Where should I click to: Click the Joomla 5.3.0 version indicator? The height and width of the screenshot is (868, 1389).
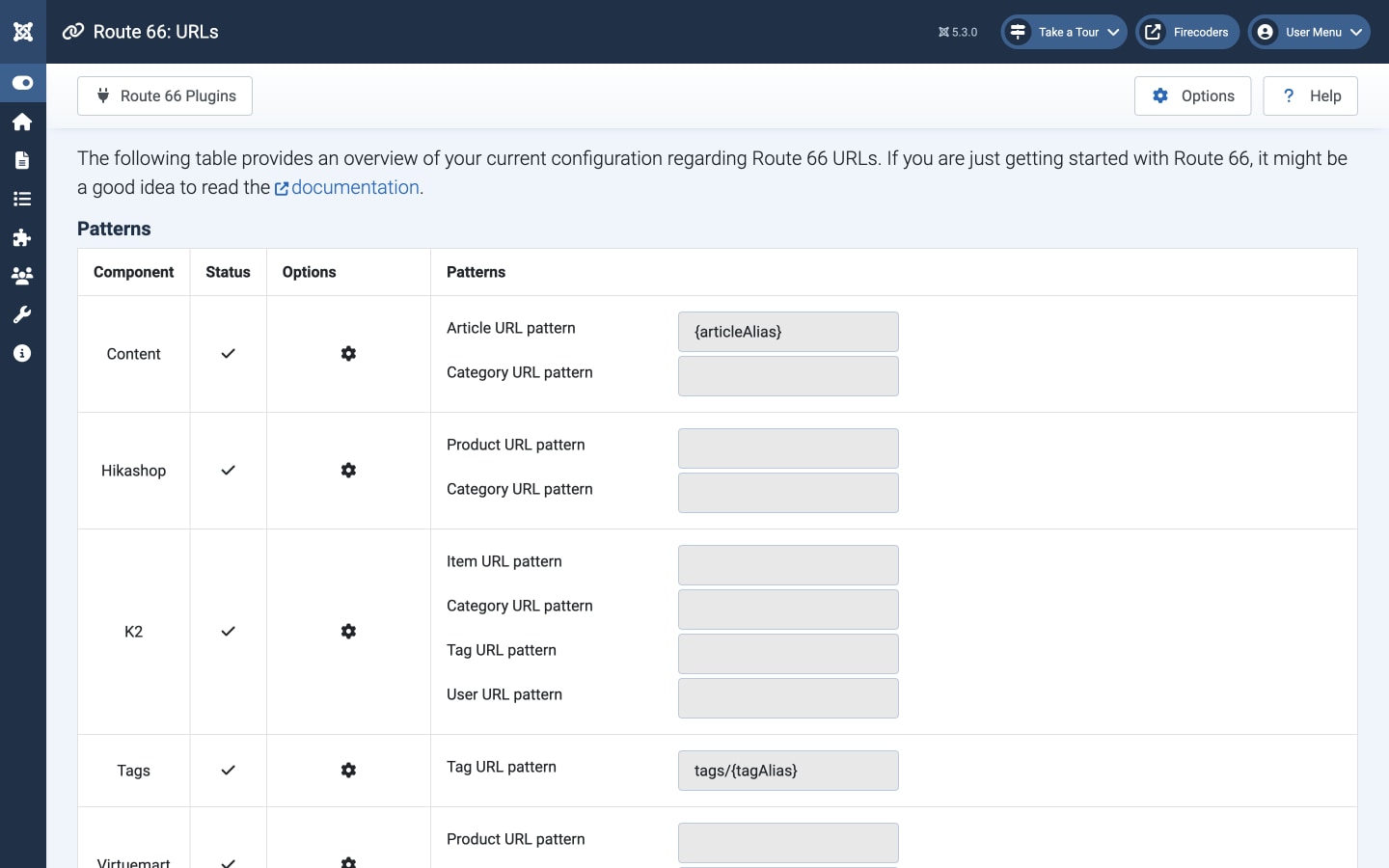958,32
